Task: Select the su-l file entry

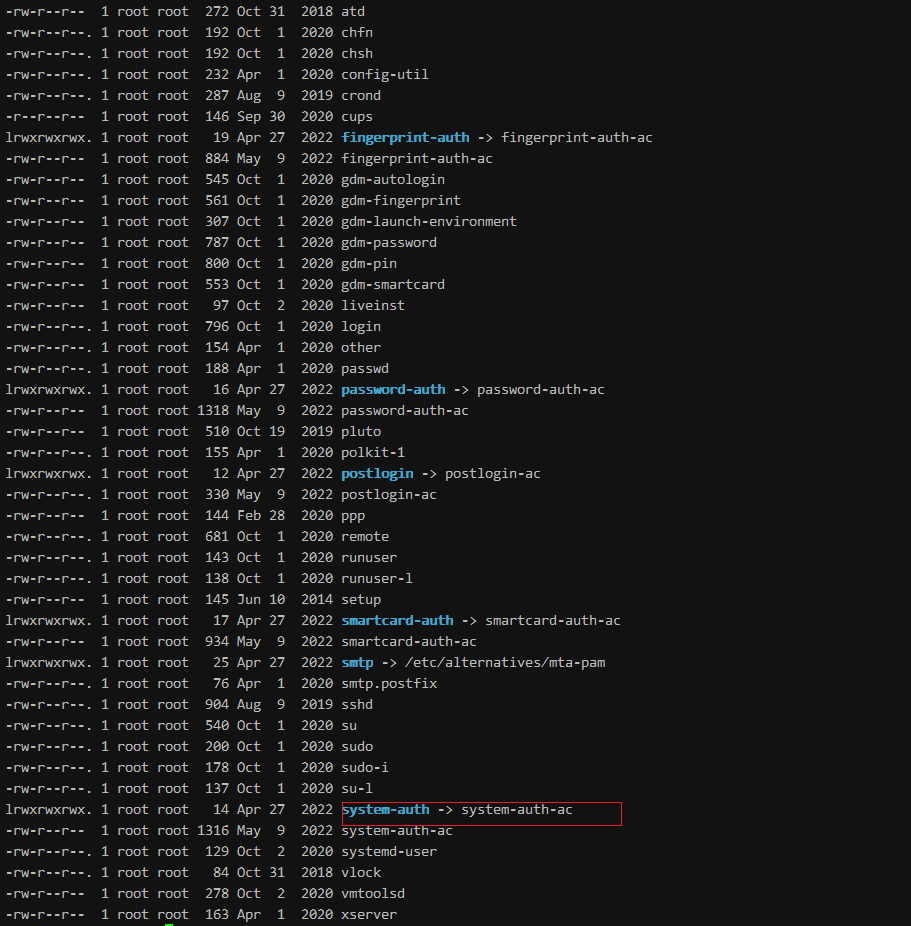Action: pyautogui.click(x=356, y=788)
